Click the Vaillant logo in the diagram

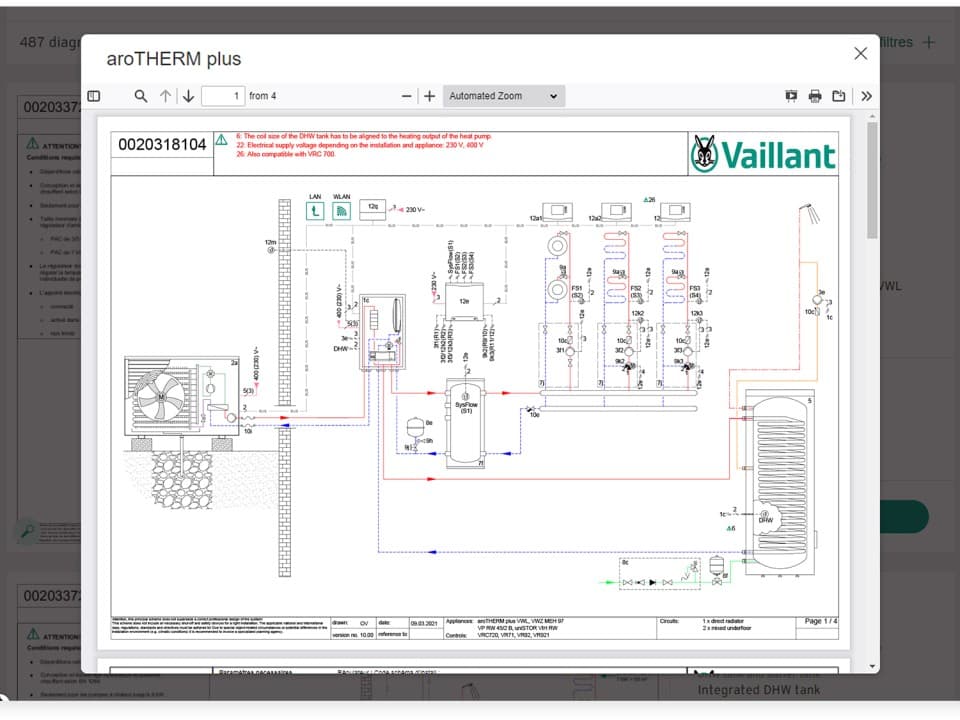(x=763, y=154)
